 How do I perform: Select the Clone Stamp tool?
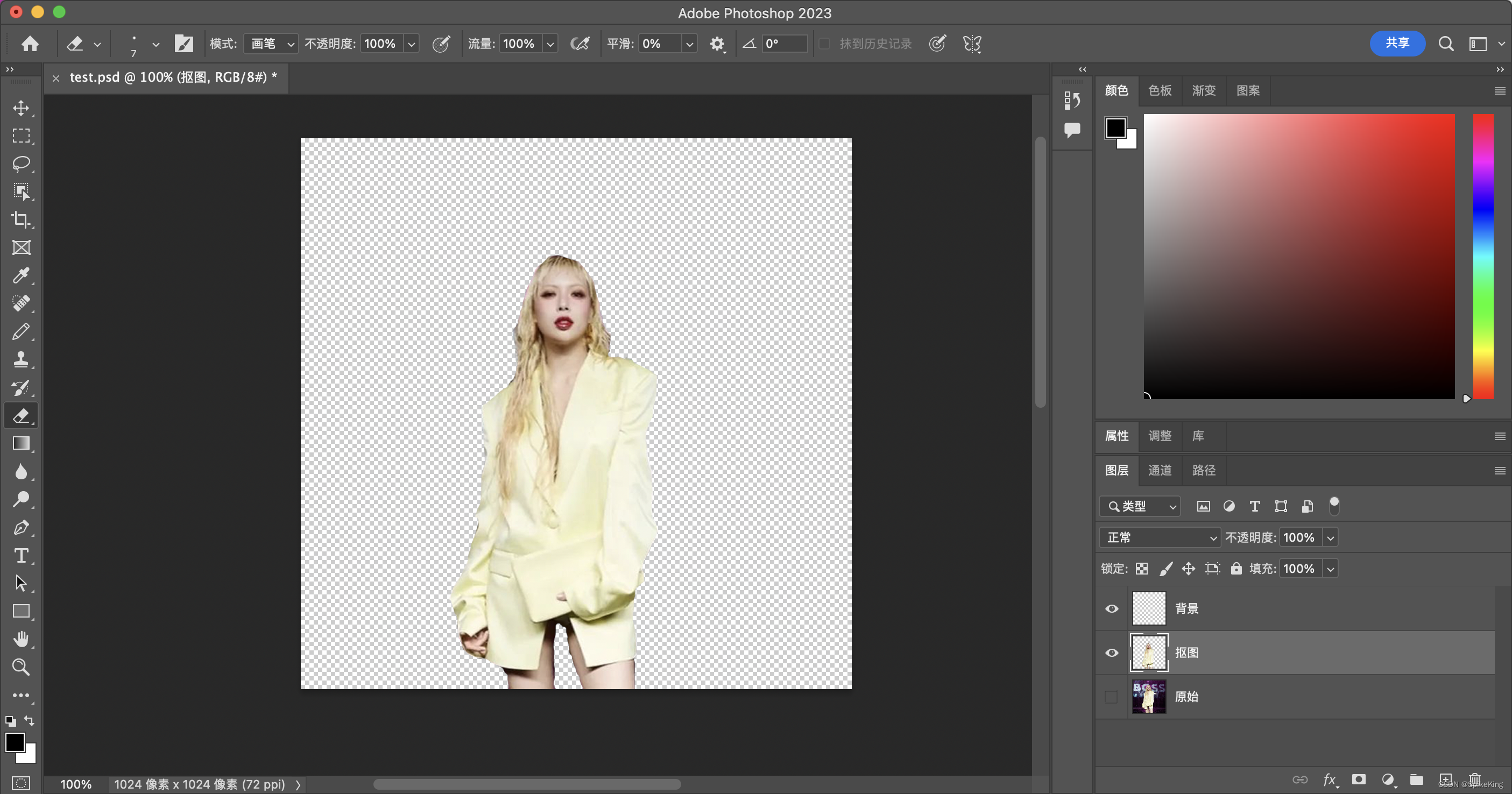pos(21,359)
